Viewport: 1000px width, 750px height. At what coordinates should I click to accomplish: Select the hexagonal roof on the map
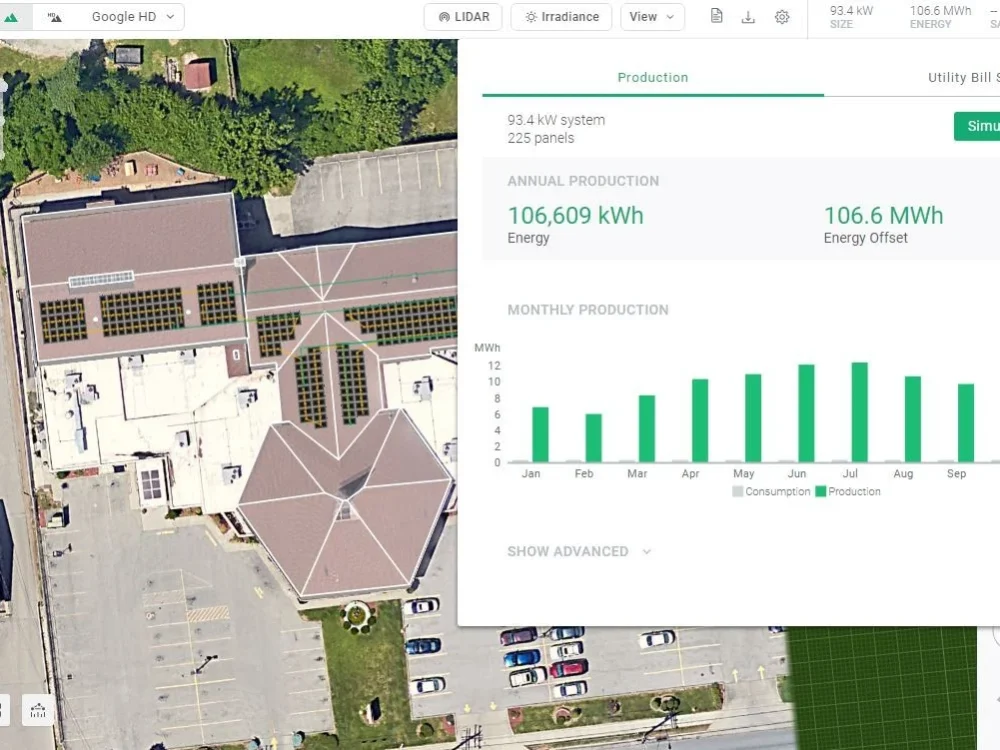344,501
